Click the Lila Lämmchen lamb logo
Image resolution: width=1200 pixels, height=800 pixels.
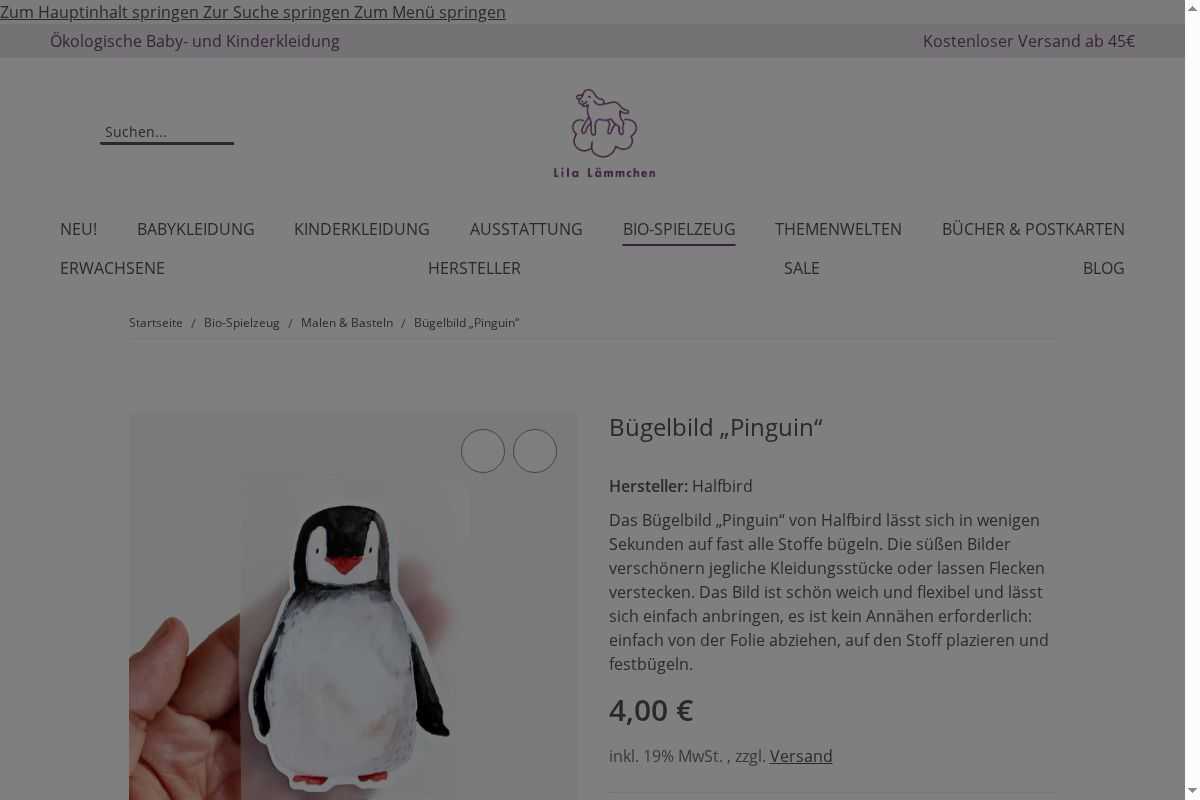pyautogui.click(x=605, y=133)
